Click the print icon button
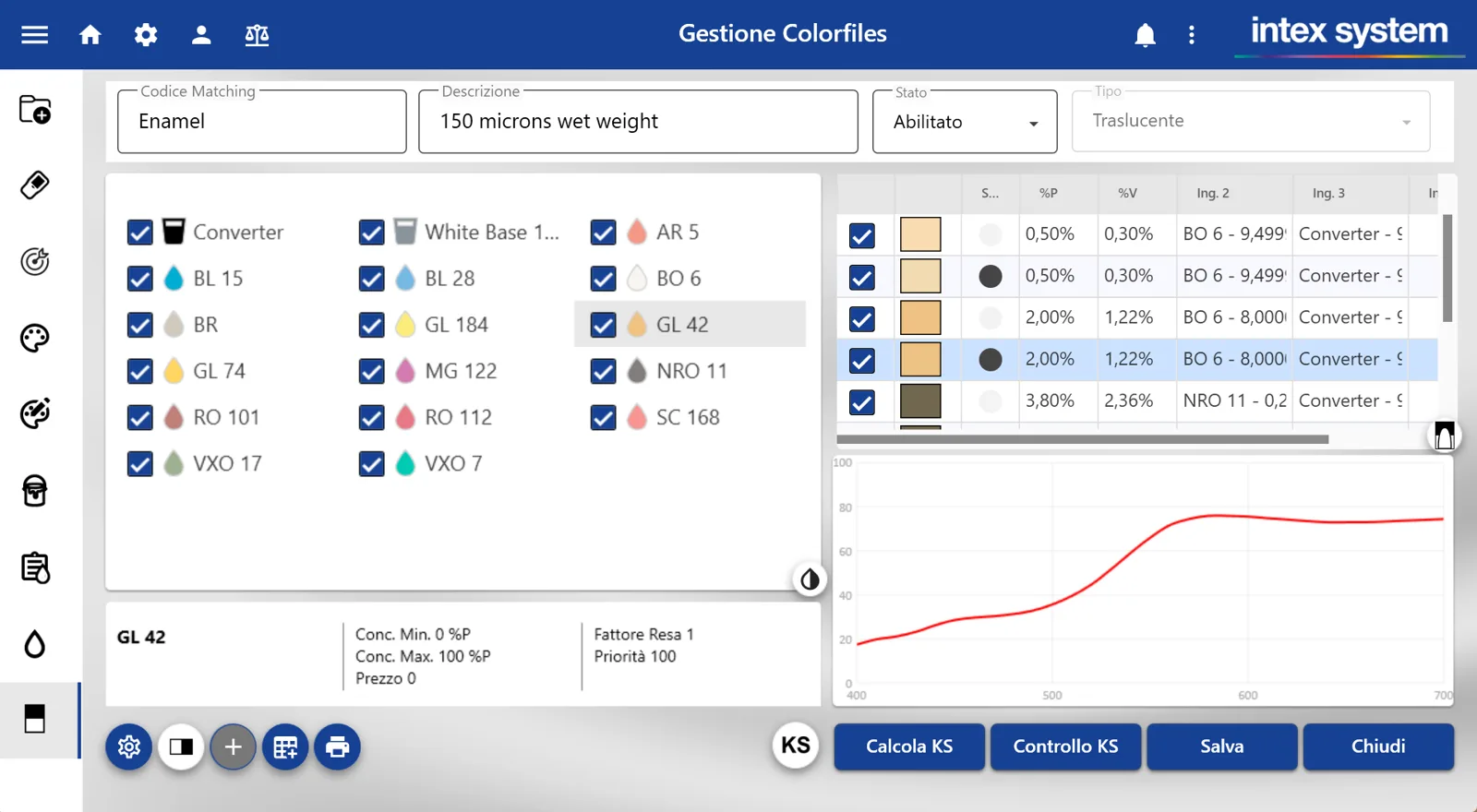The image size is (1477, 812). pos(338,746)
